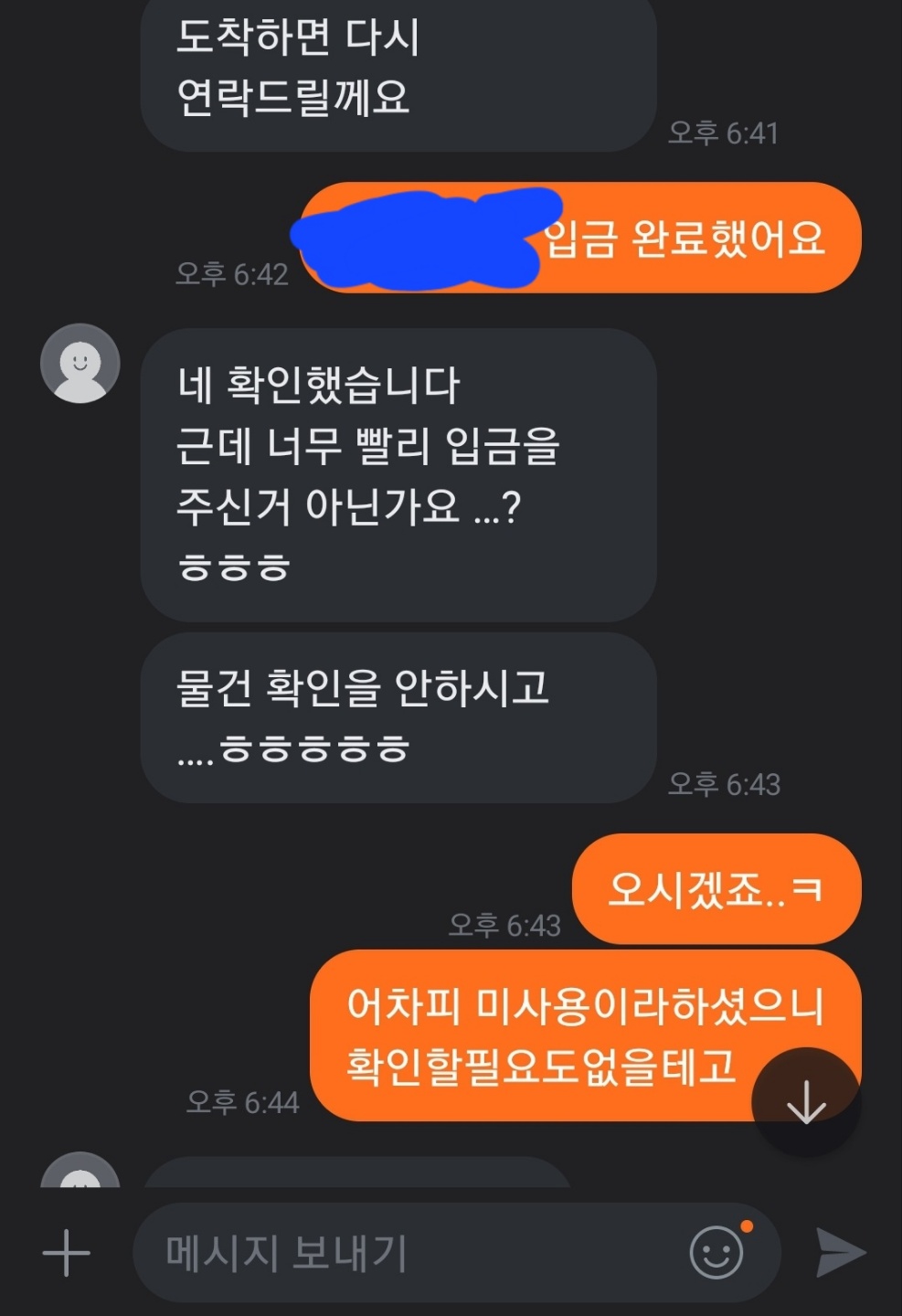Tap the send message arrow icon

click(x=840, y=1252)
